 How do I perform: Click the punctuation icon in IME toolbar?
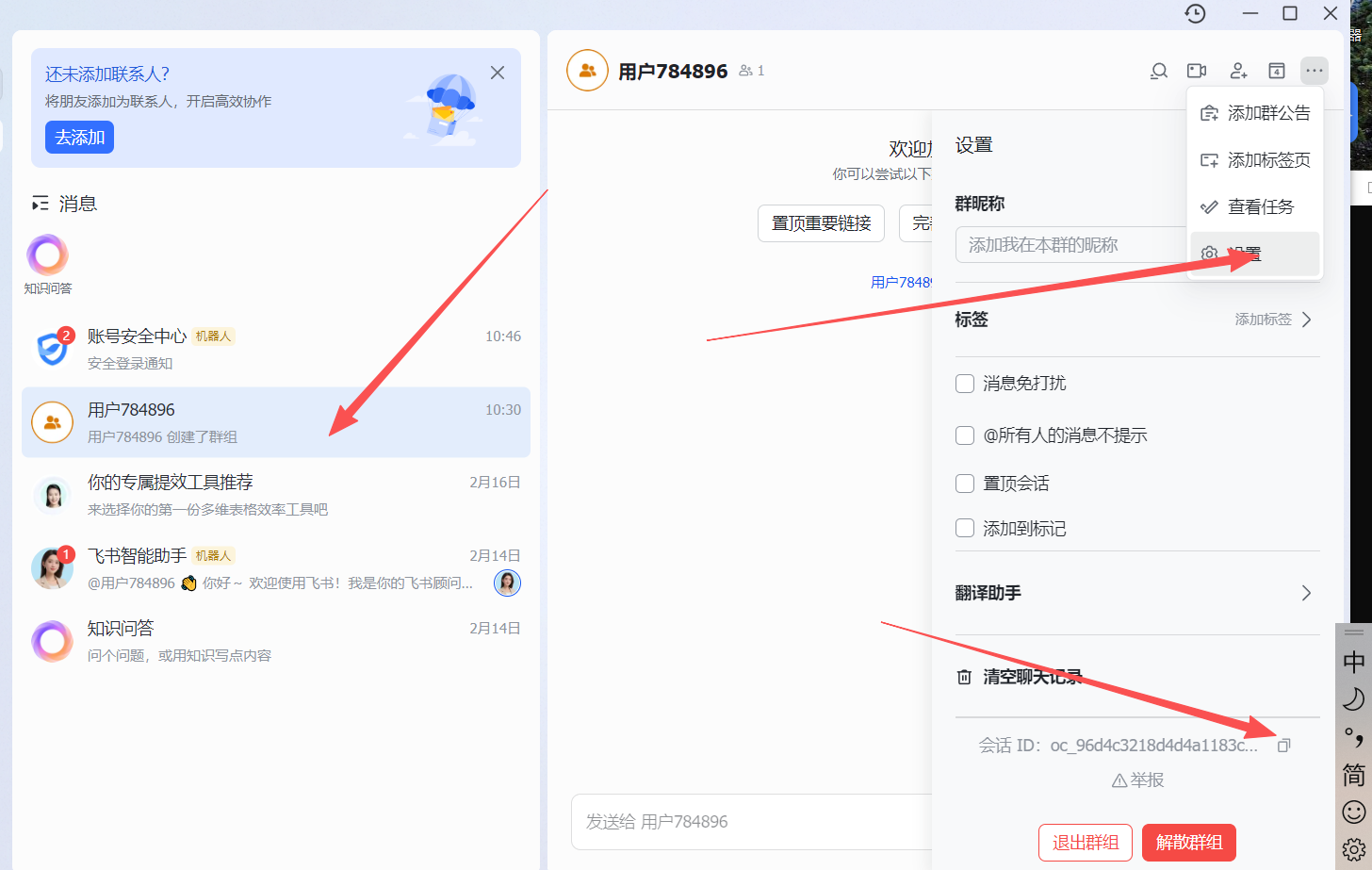click(1354, 737)
